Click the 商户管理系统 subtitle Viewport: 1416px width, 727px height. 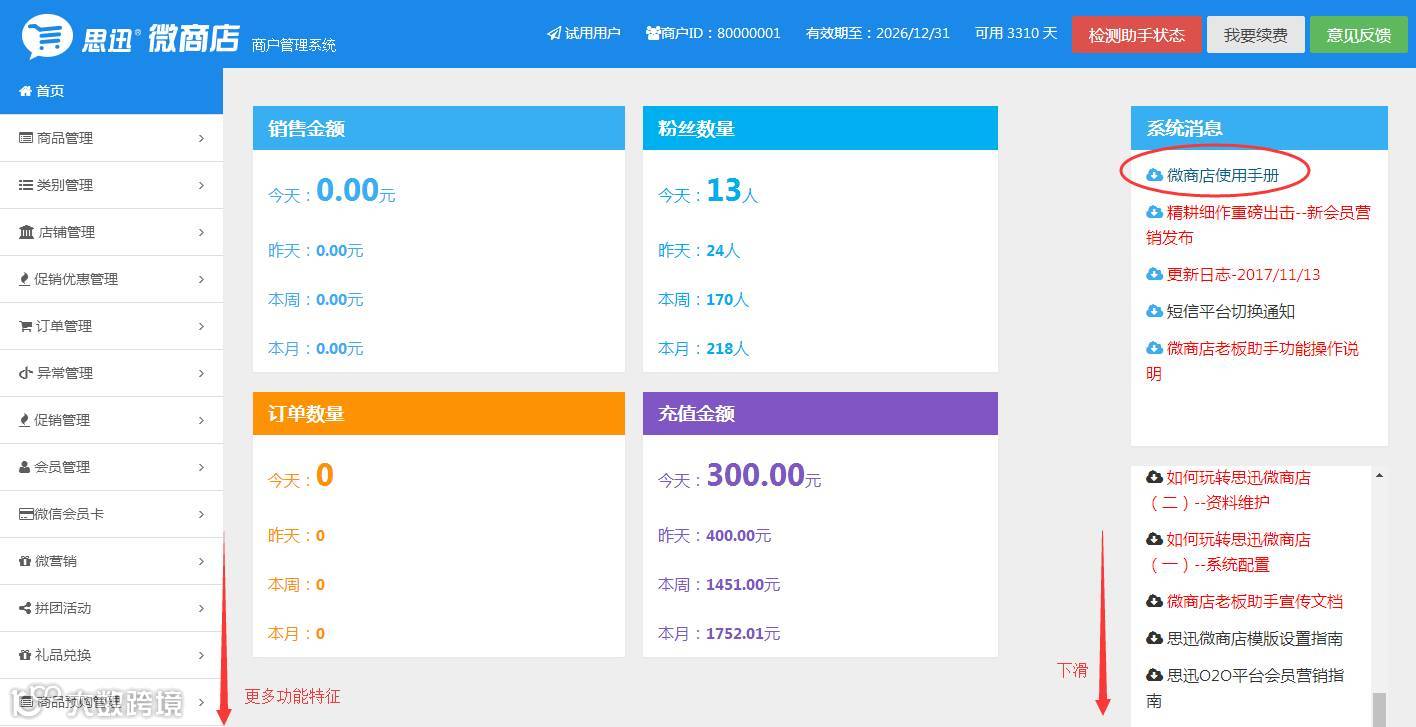point(294,45)
